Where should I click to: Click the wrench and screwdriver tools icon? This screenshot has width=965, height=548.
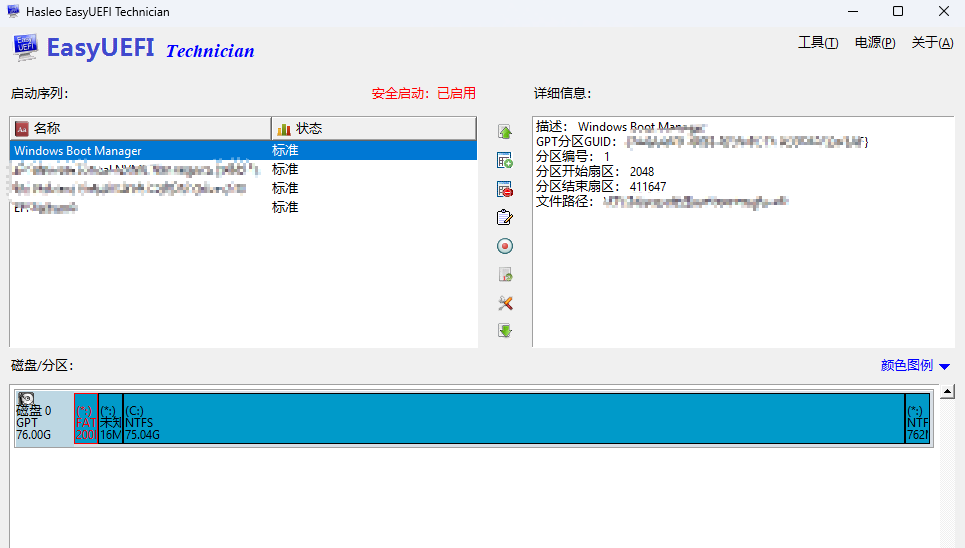coord(505,303)
